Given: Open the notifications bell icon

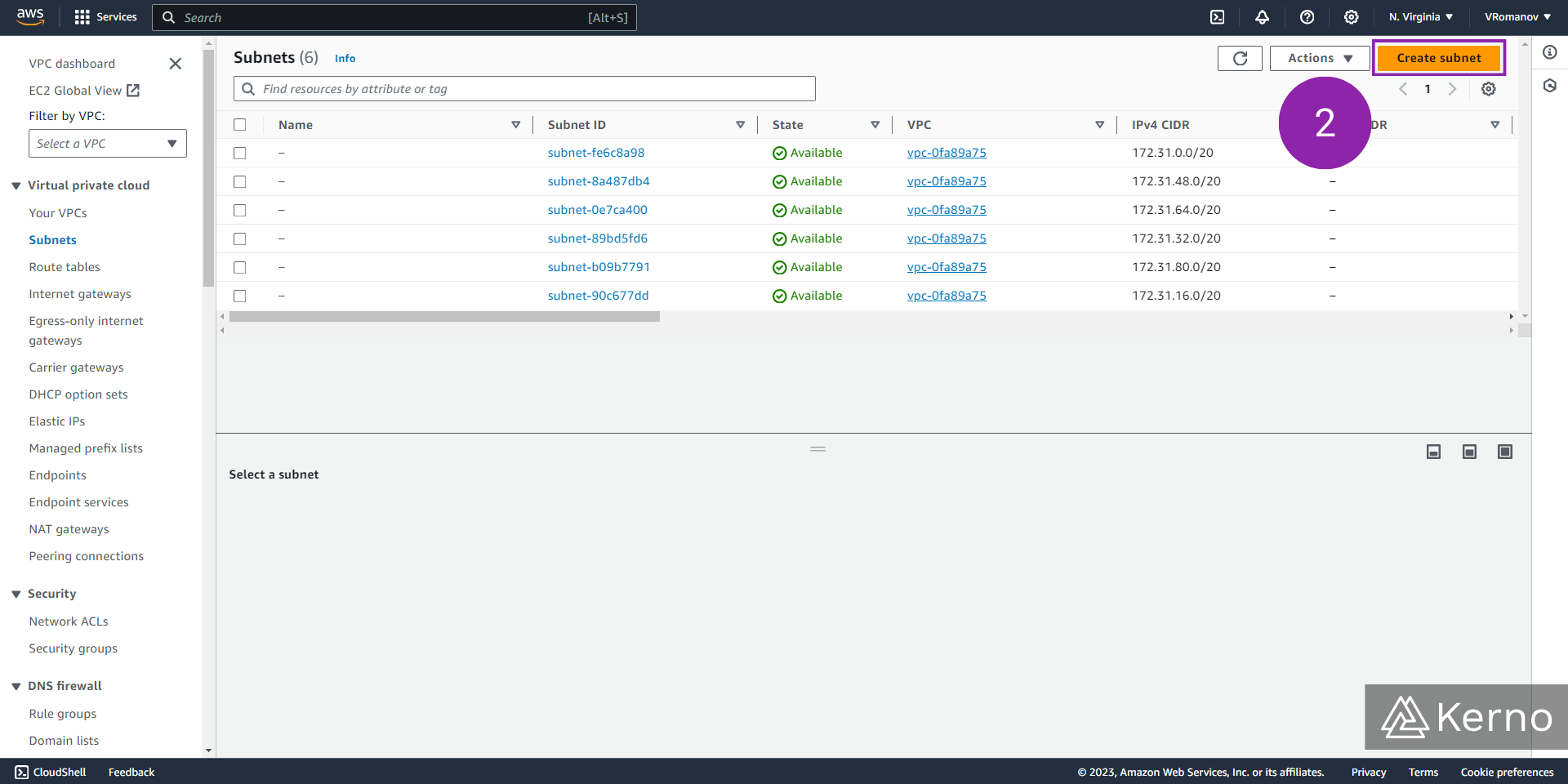Looking at the screenshot, I should point(1262,17).
